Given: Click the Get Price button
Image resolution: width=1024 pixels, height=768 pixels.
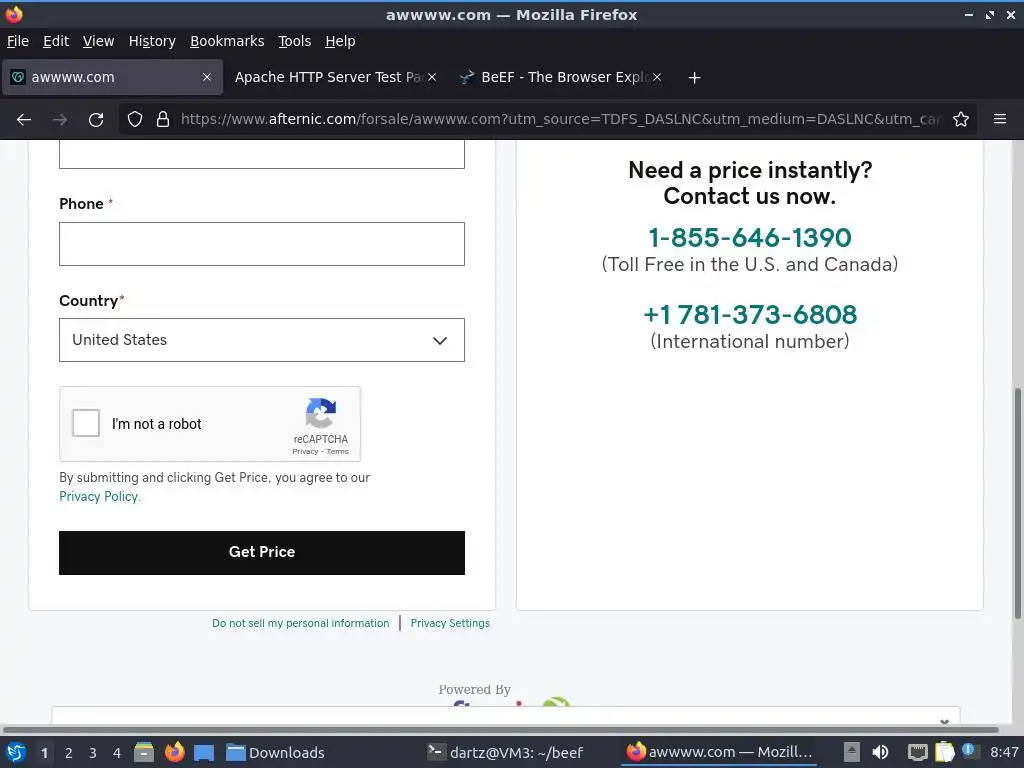Looking at the screenshot, I should pos(262,552).
